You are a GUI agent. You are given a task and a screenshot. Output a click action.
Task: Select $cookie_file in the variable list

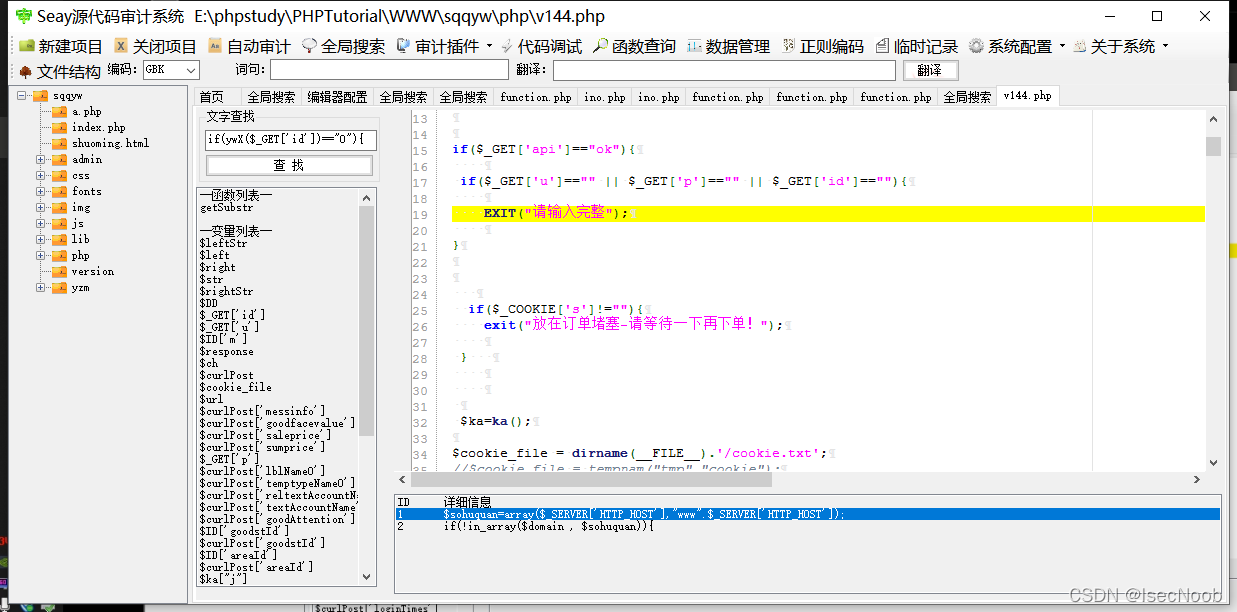tap(235, 388)
